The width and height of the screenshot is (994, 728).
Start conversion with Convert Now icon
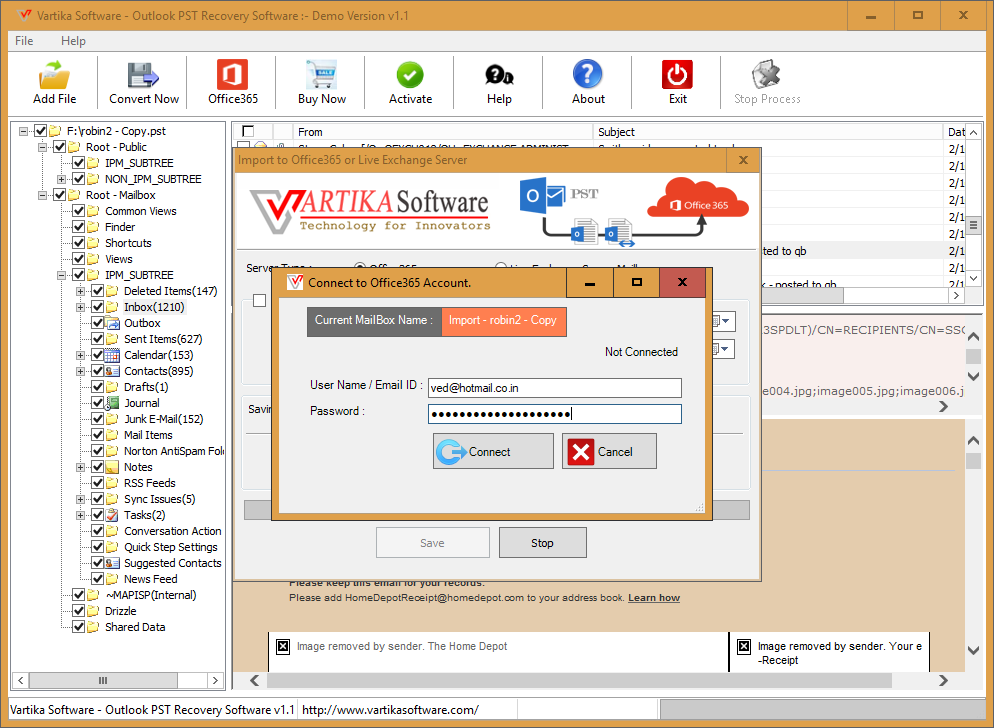coord(143,75)
